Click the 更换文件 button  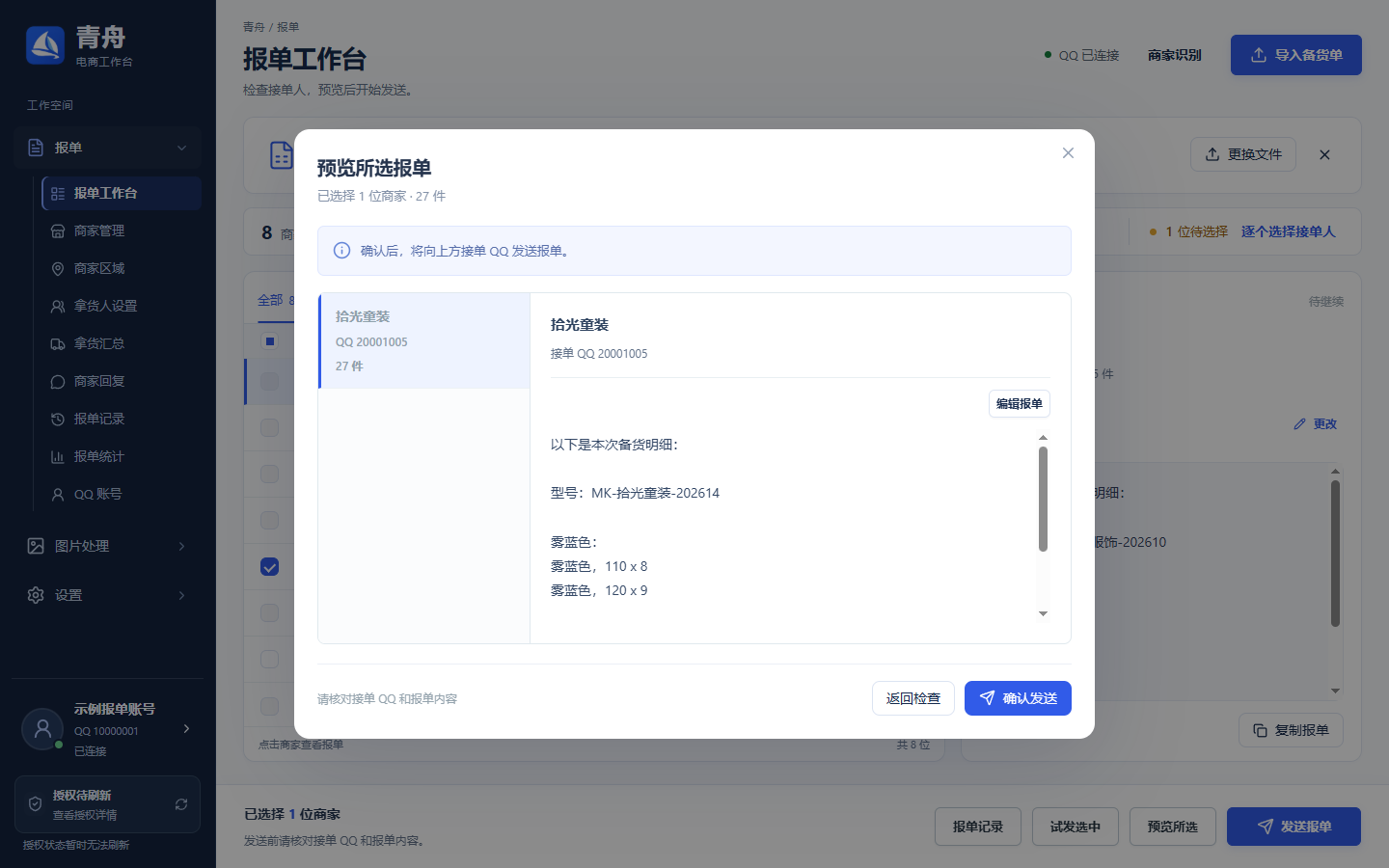1242,154
